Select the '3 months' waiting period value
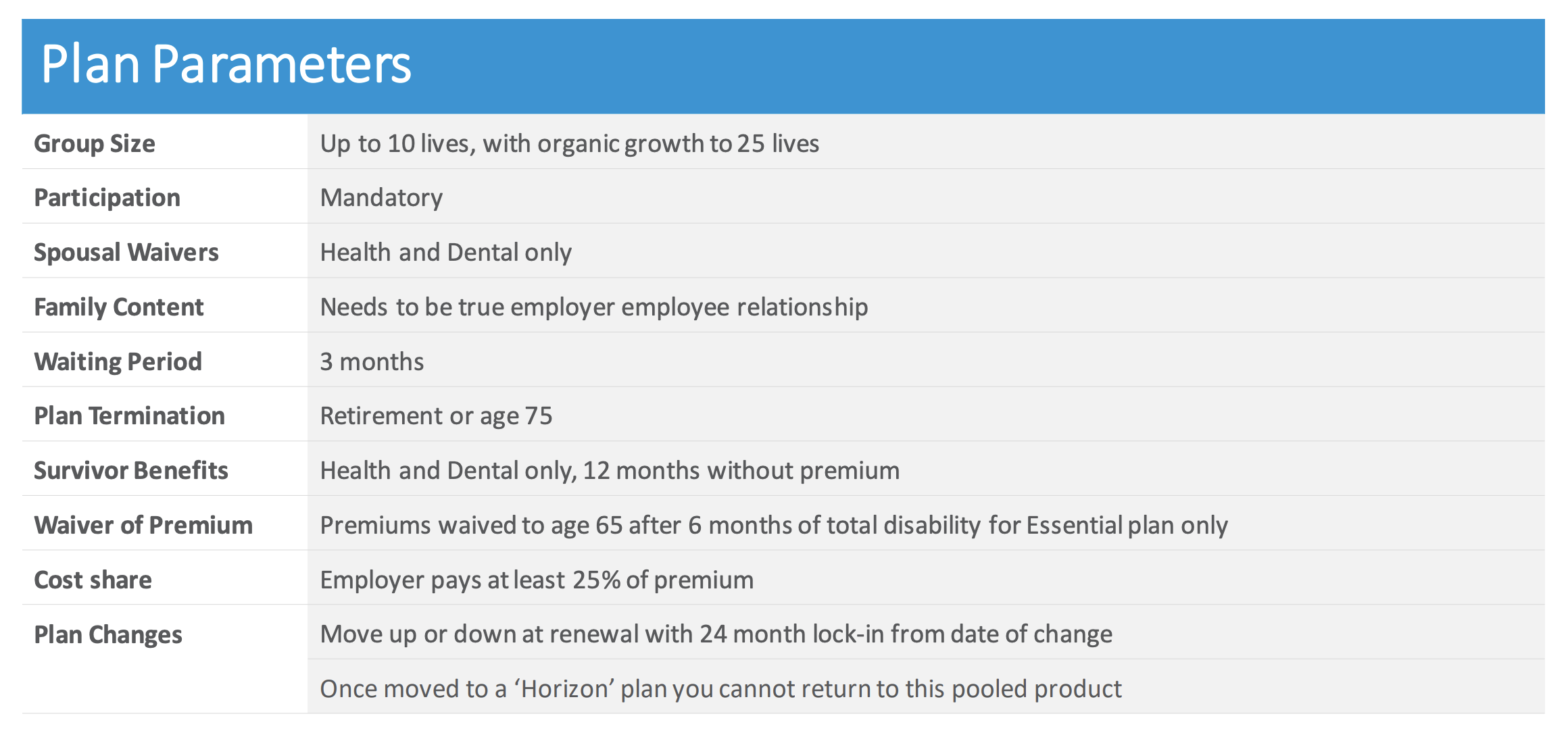Image resolution: width=1568 pixels, height=735 pixels. tap(372, 361)
